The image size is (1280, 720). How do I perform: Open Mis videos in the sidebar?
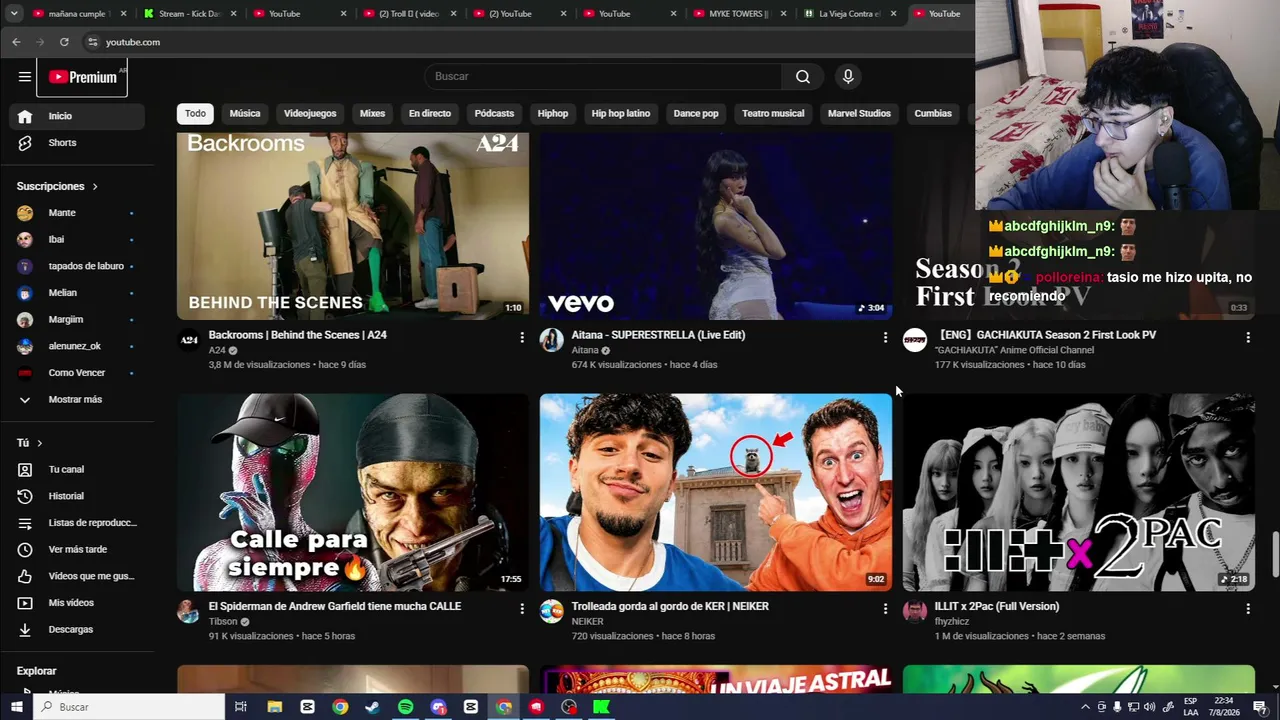click(x=76, y=603)
